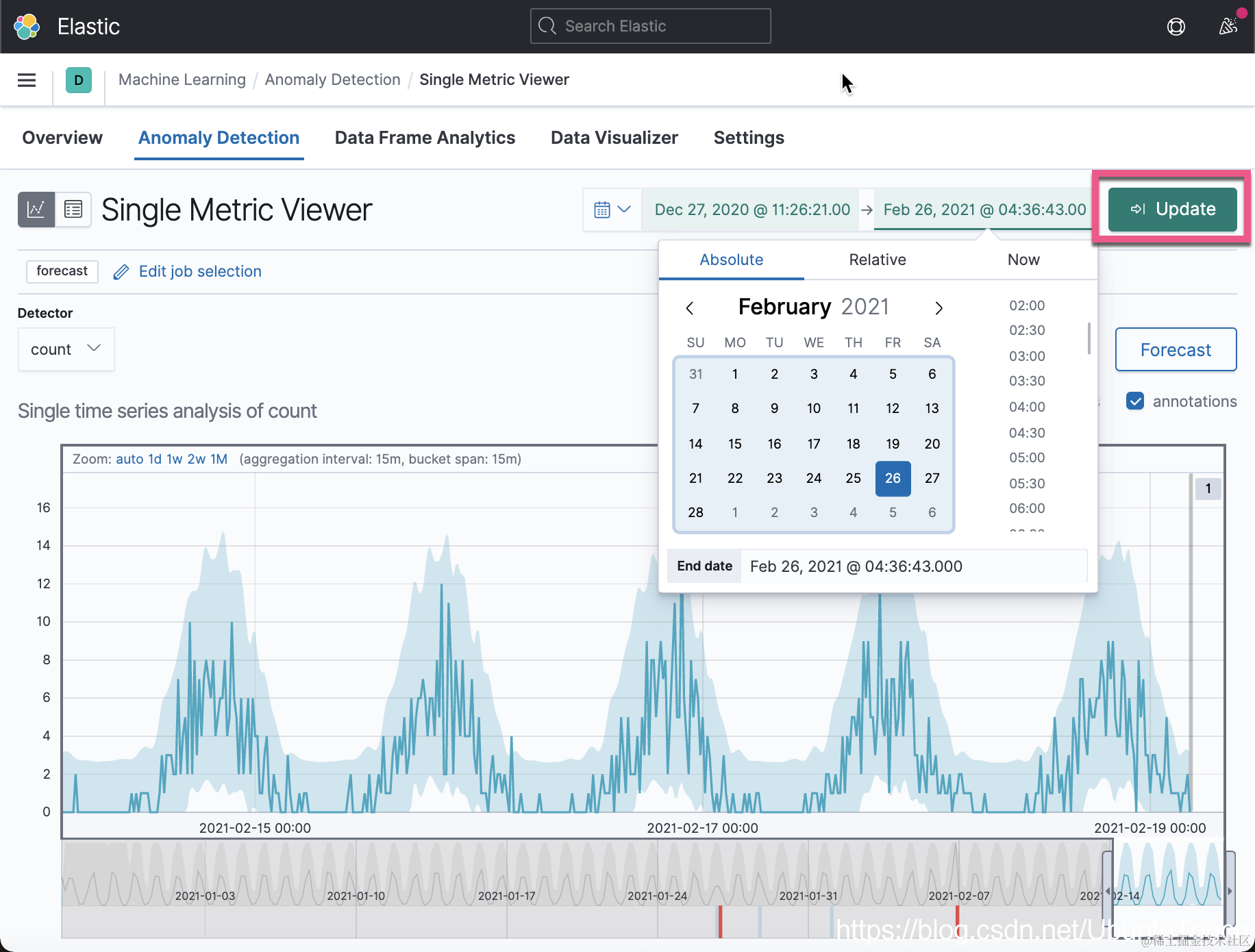Set zoom to 1d
The width and height of the screenshot is (1255, 952).
coord(155,459)
